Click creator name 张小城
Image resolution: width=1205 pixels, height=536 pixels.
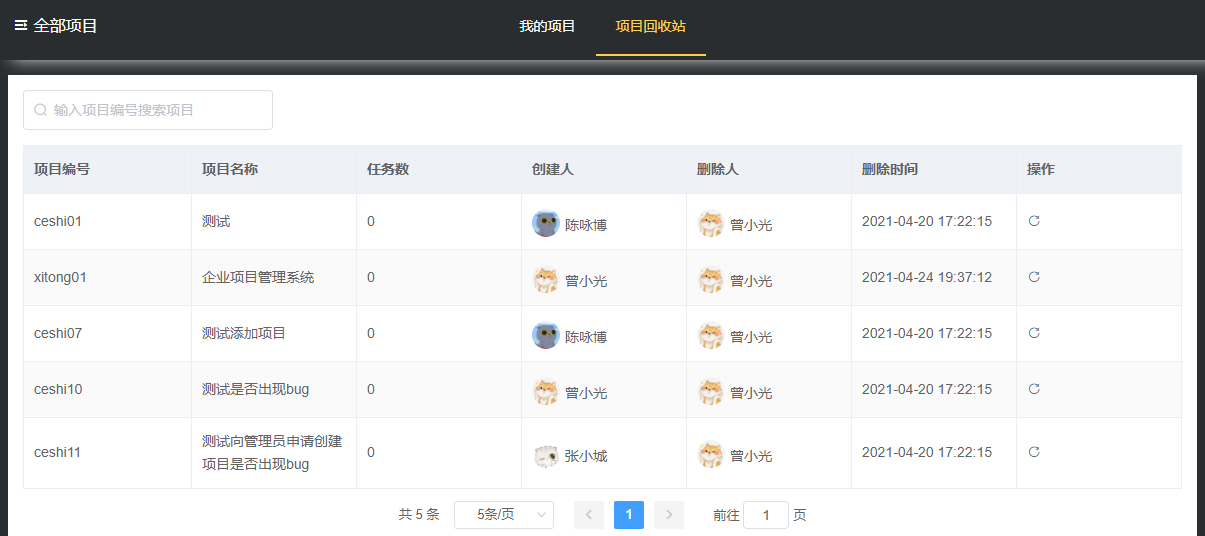pyautogui.click(x=586, y=456)
